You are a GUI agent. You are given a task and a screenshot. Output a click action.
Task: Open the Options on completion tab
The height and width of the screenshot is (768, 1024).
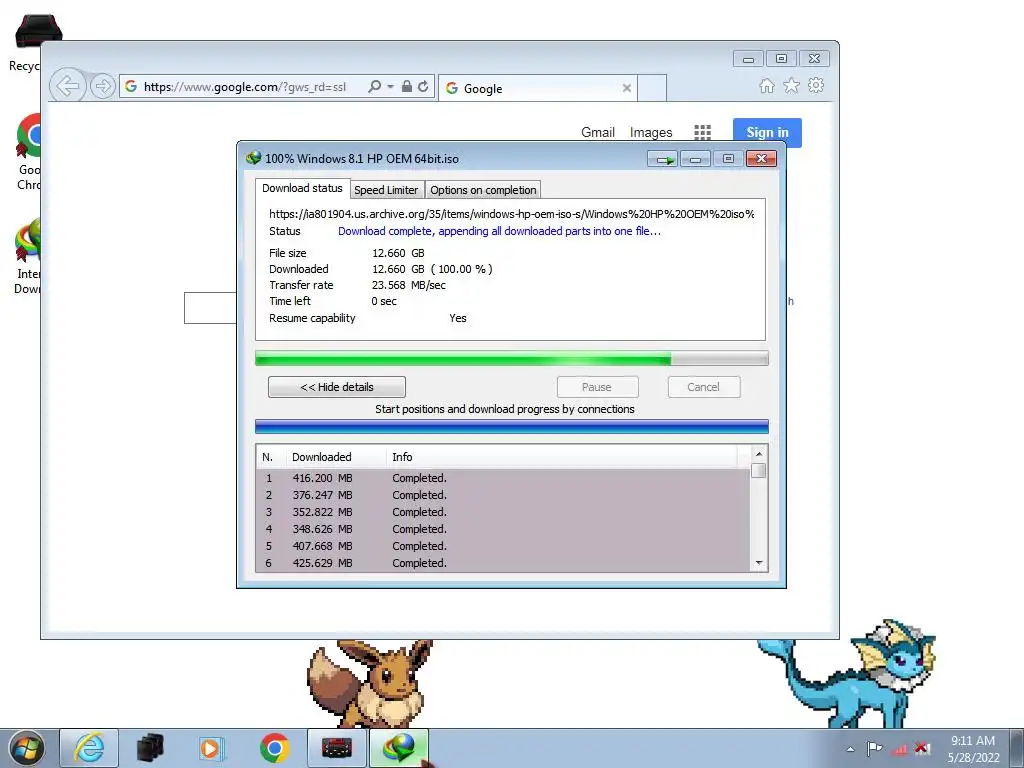click(x=483, y=190)
